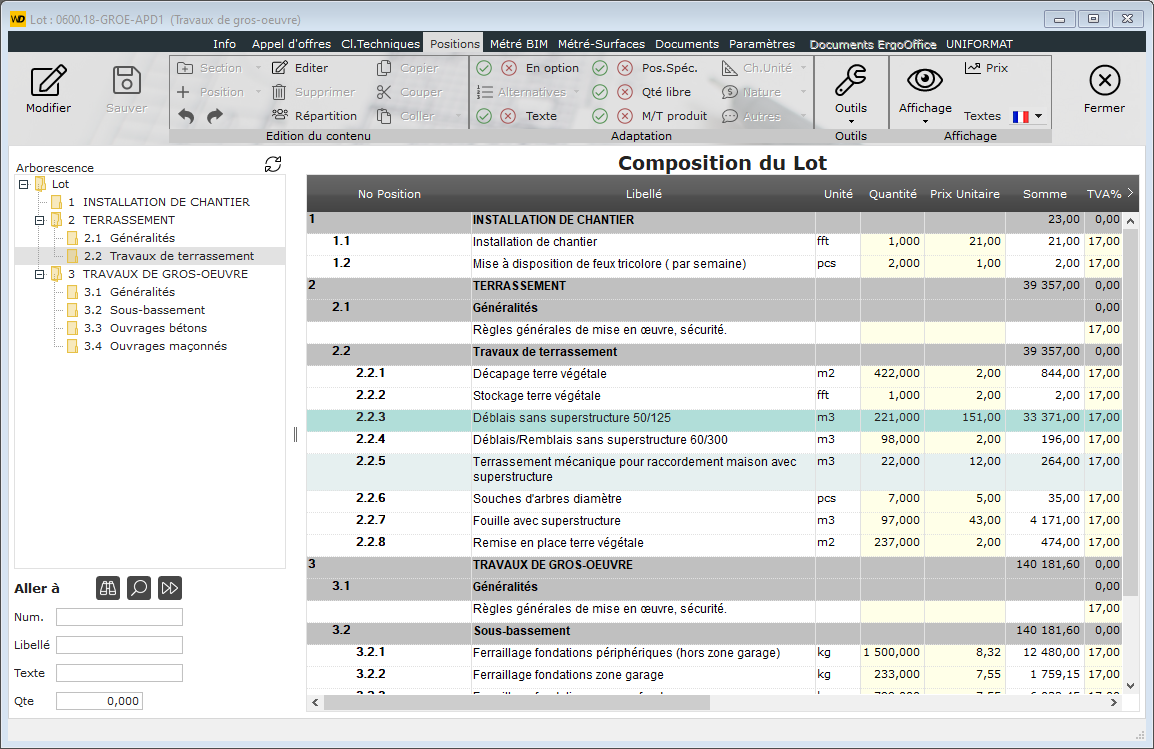This screenshot has width=1154, height=749.
Task: Click the fast-forward next result icon
Action: coord(170,588)
